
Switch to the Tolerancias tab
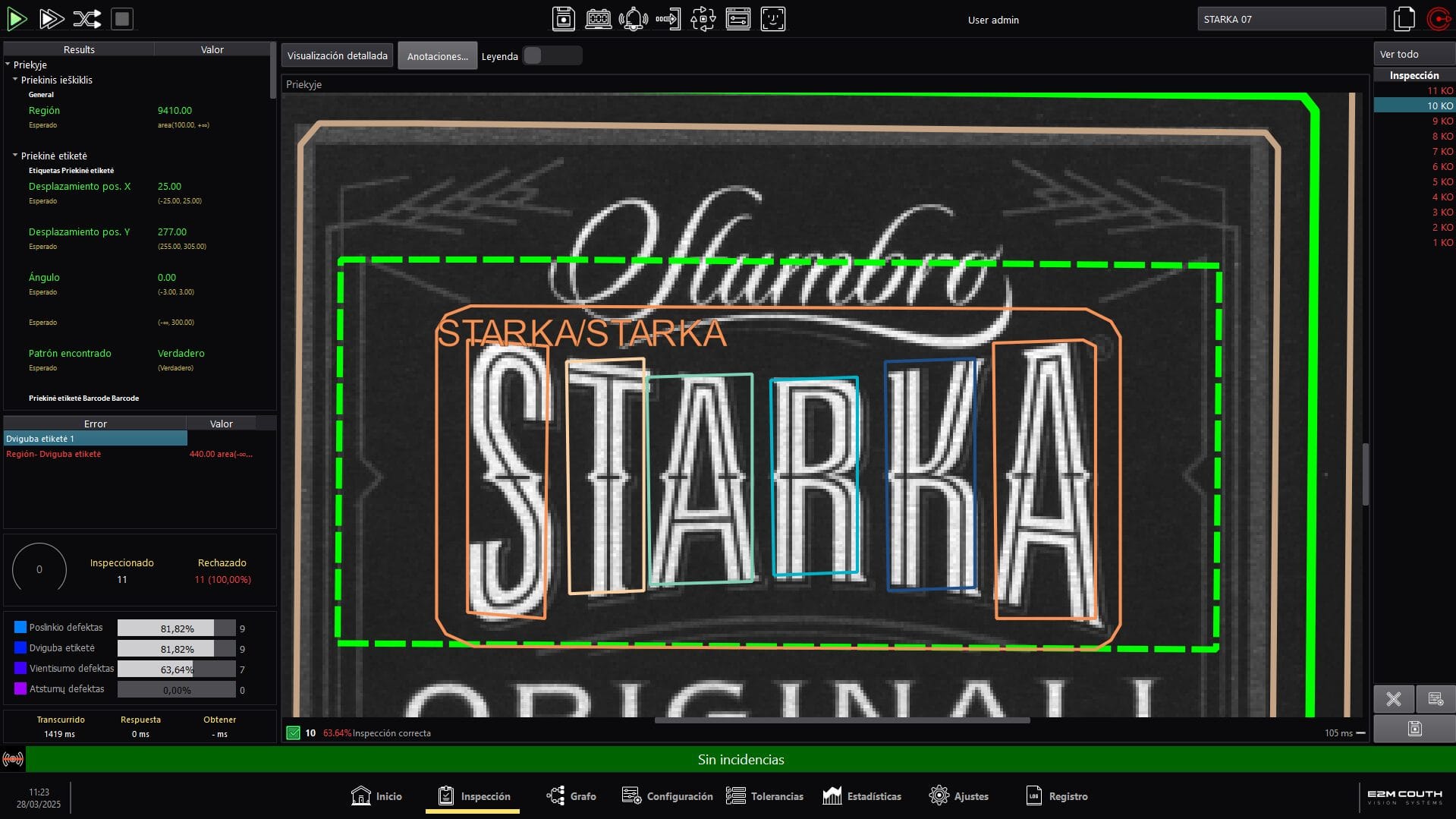(765, 796)
